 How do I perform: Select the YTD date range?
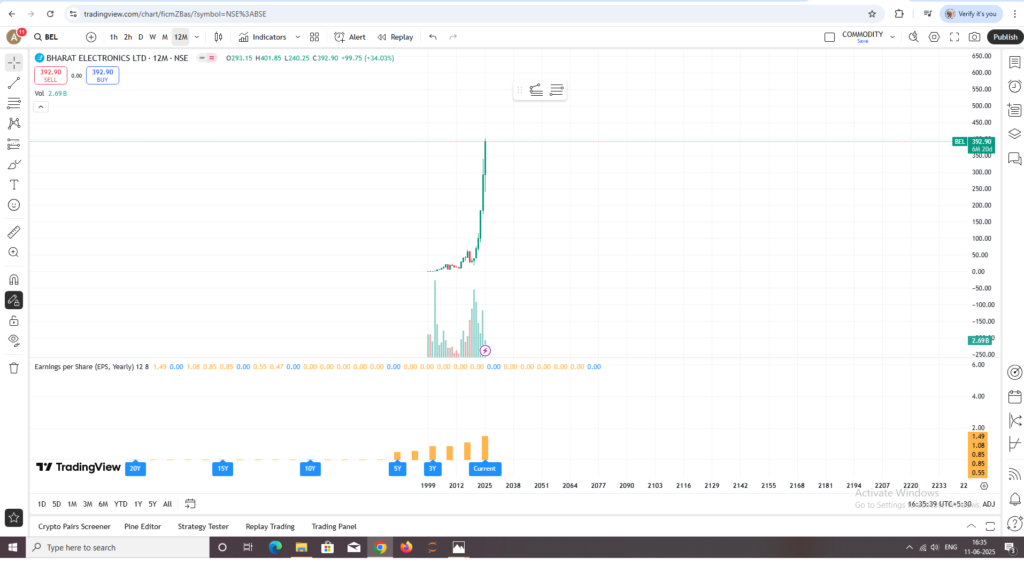121,504
